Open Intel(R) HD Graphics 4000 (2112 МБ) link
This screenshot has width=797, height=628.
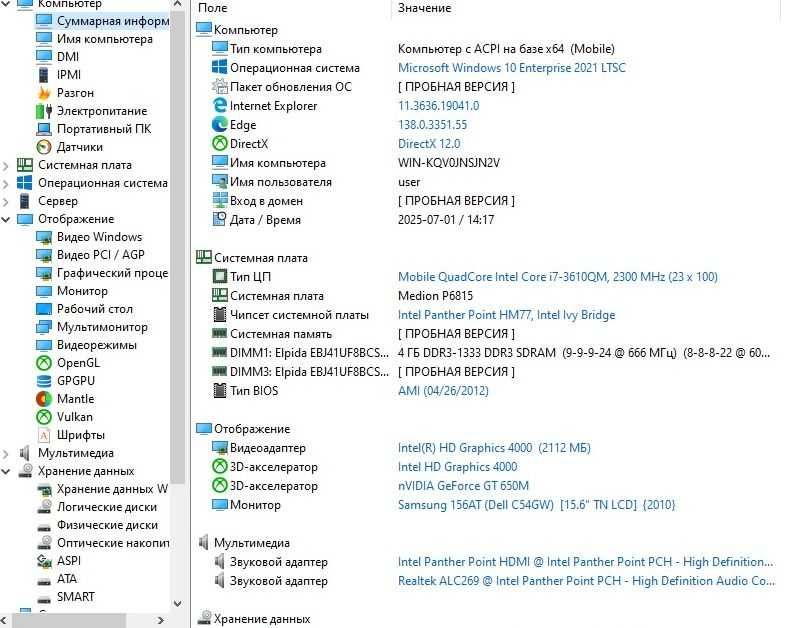[494, 448]
